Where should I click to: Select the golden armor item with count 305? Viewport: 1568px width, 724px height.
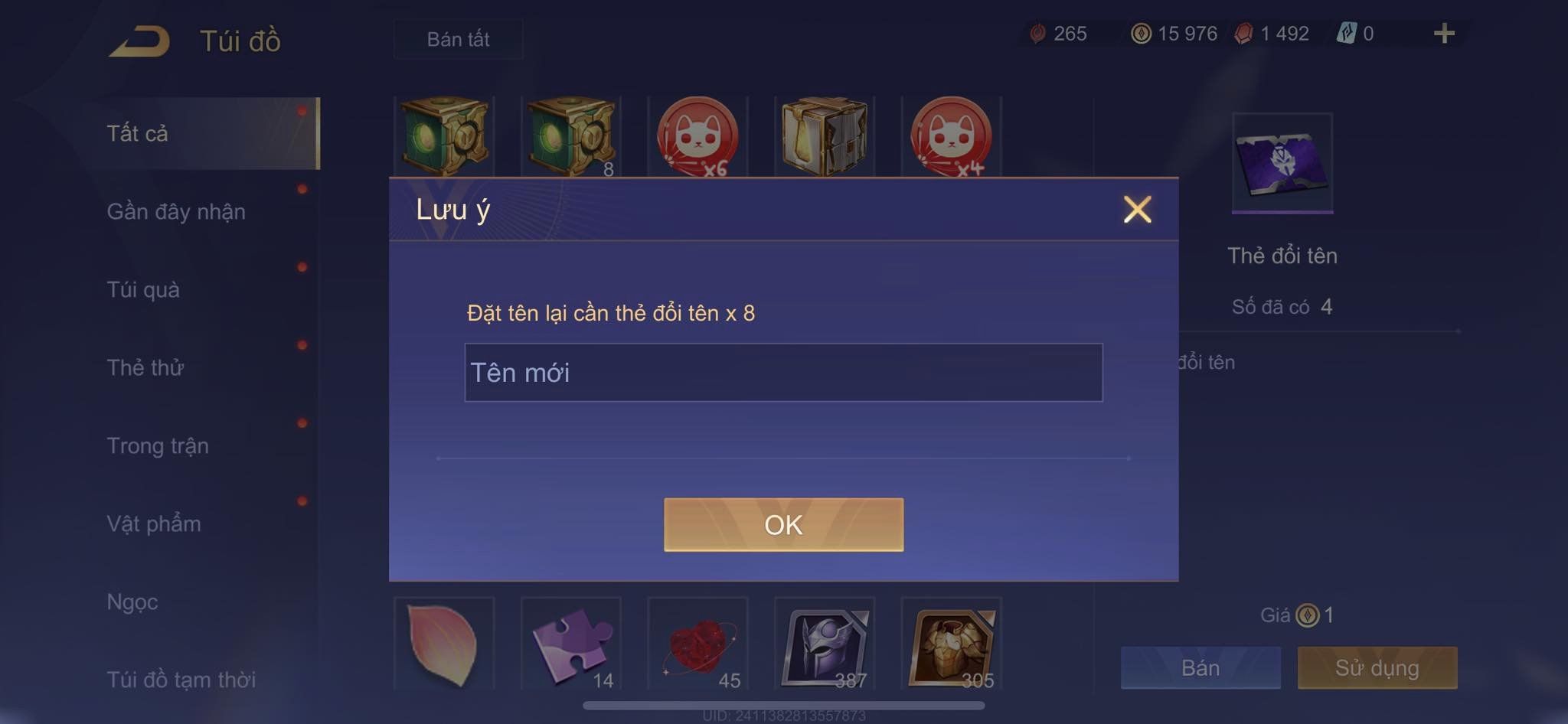951,644
